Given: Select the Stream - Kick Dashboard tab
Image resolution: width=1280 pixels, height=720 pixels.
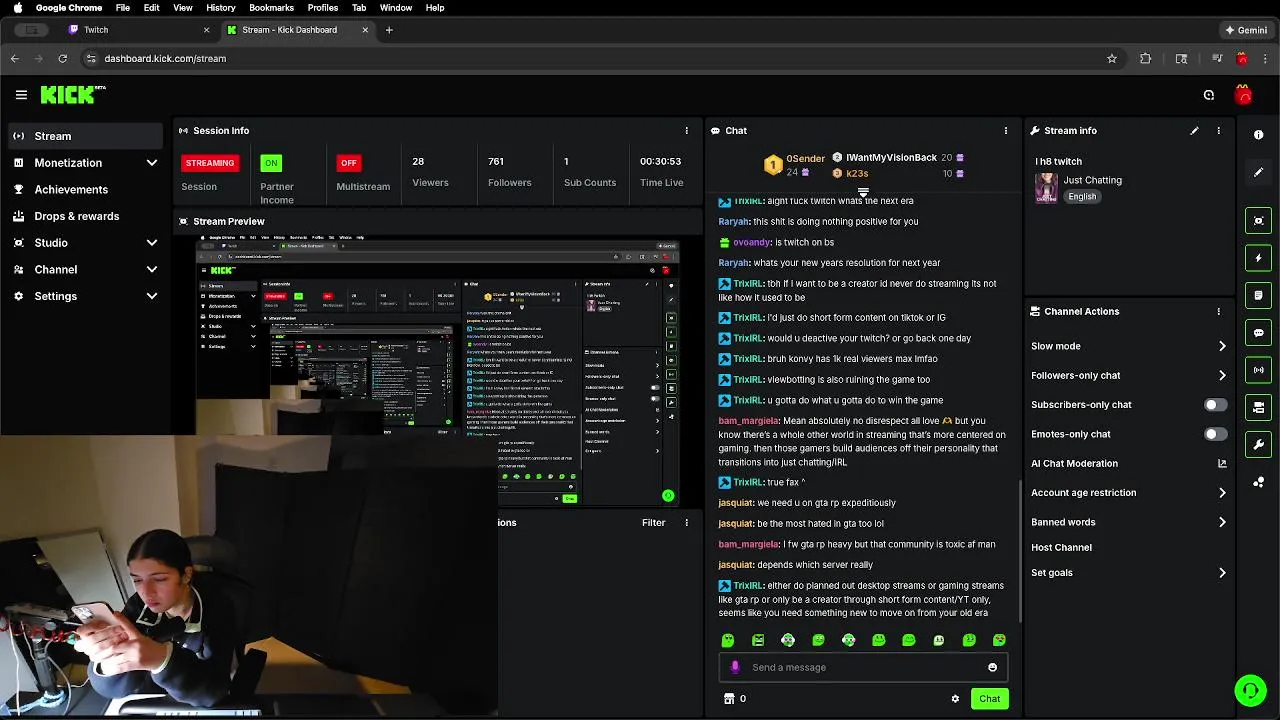Looking at the screenshot, I should click(x=297, y=30).
